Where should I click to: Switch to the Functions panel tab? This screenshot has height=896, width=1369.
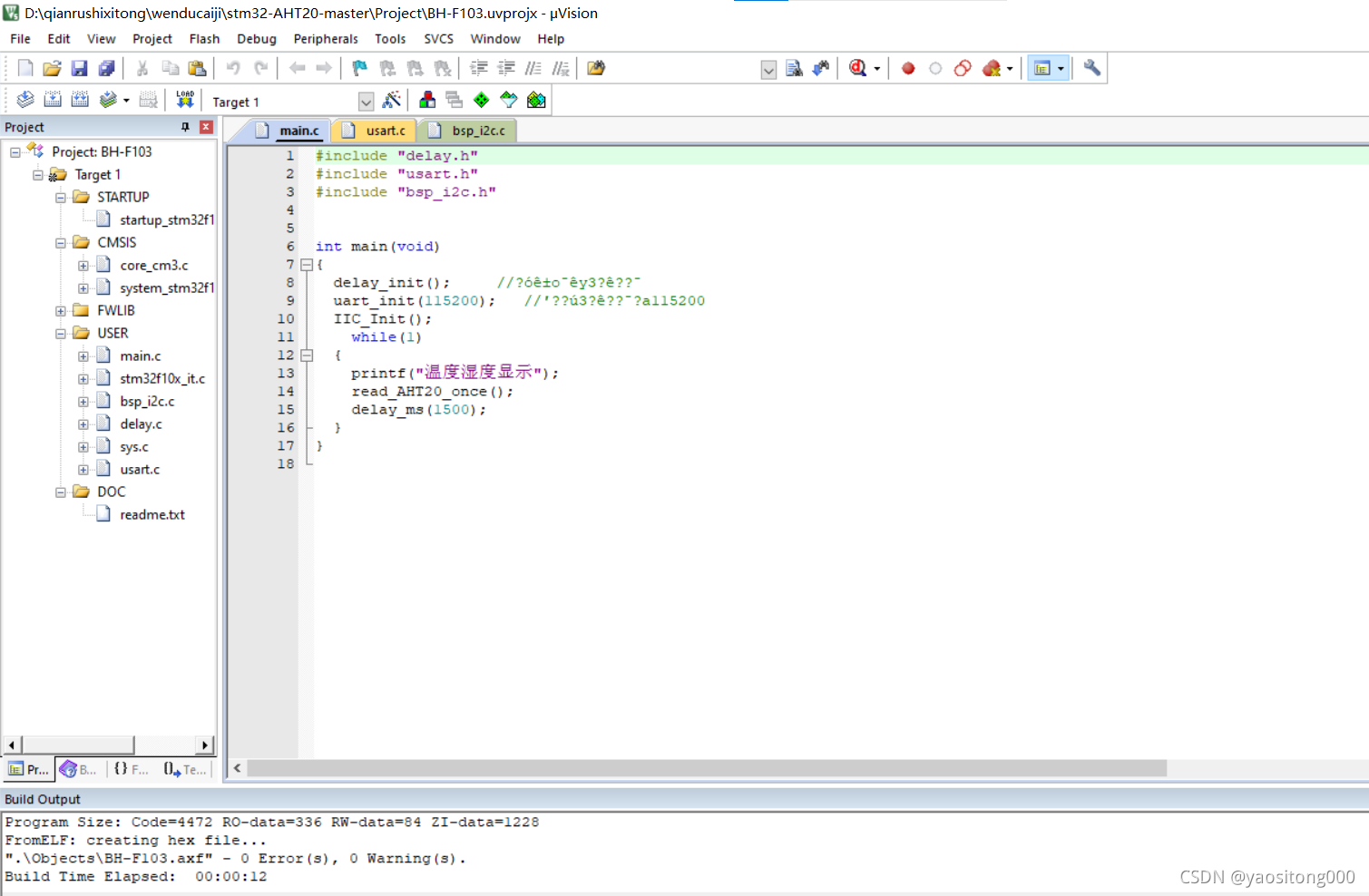pos(132,769)
